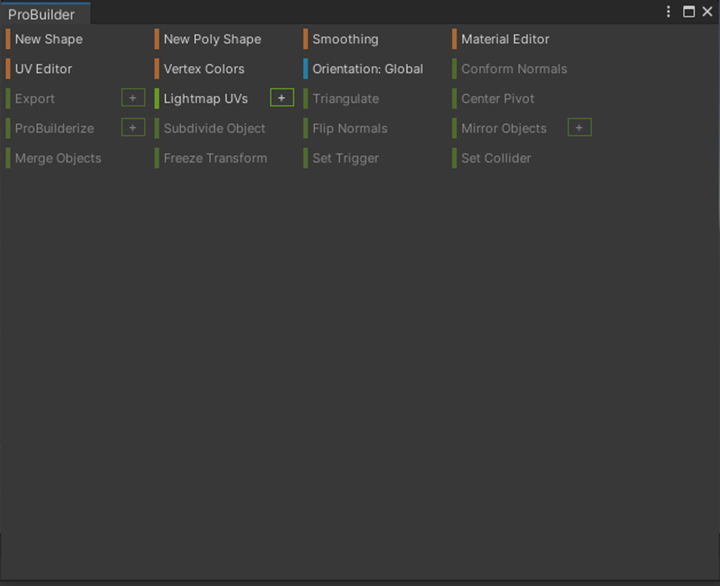The image size is (720, 586).
Task: Click Triangulate action
Action: (345, 99)
